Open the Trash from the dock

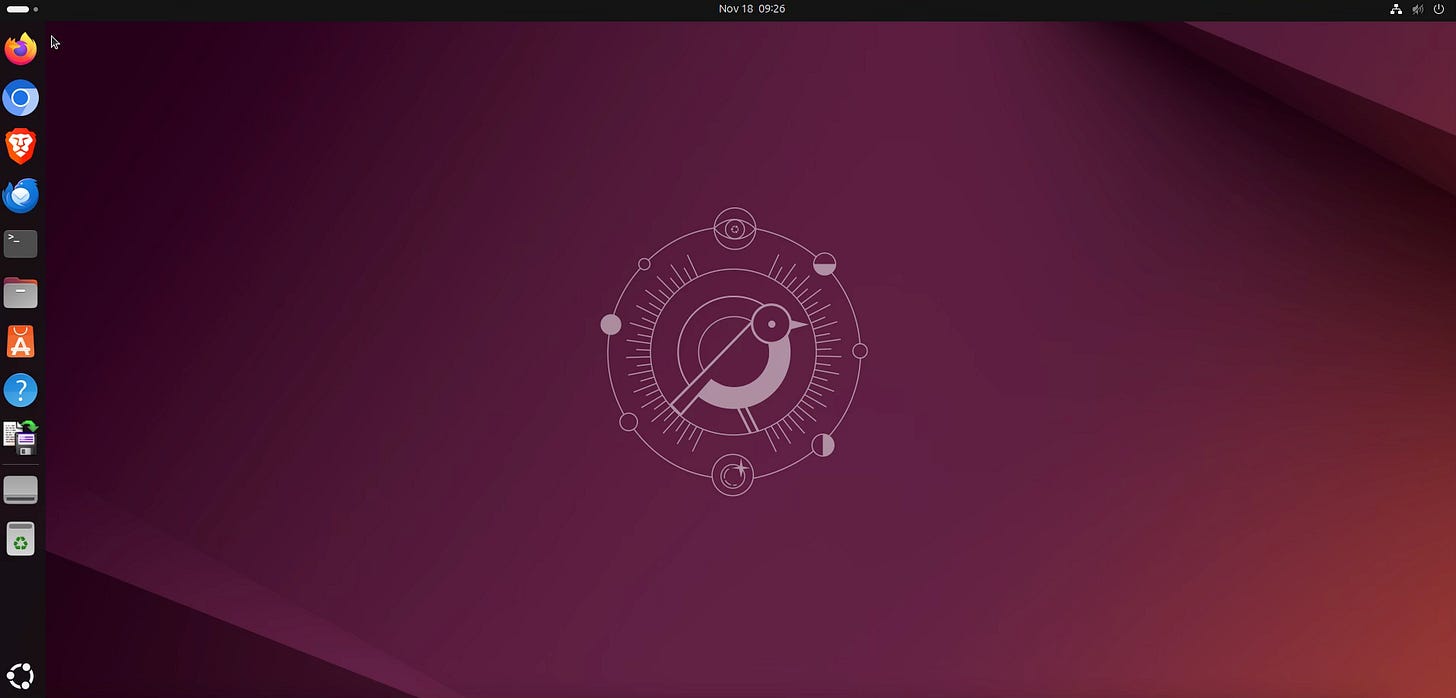pos(21,539)
